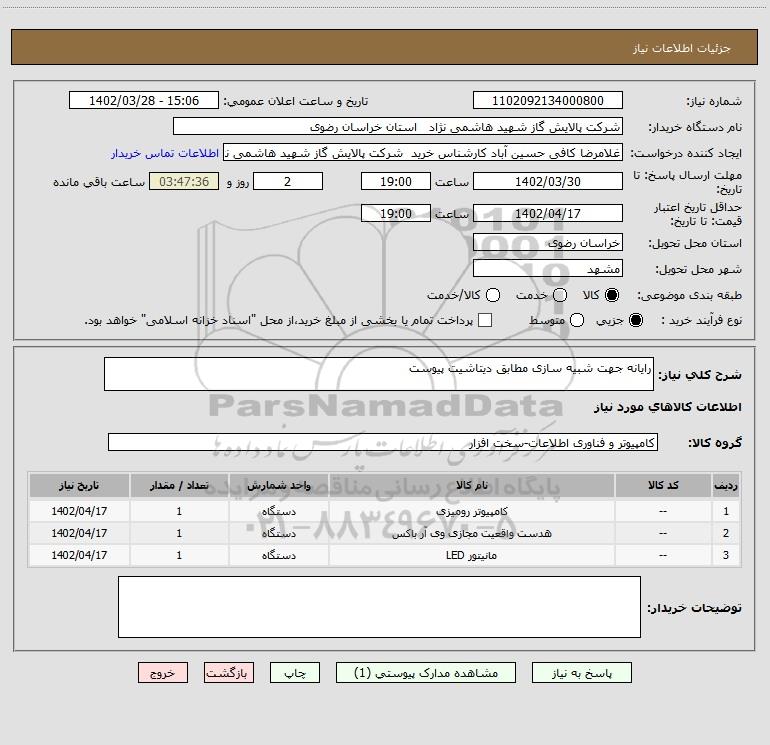
Task: Click the واحد شمارش column header
Action: [278, 485]
